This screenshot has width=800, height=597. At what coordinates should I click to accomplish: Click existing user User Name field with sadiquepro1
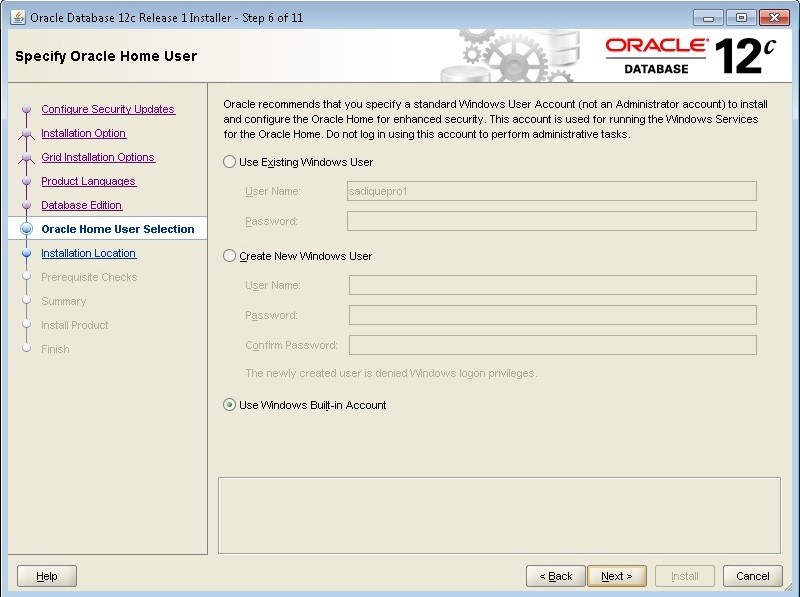pyautogui.click(x=552, y=191)
